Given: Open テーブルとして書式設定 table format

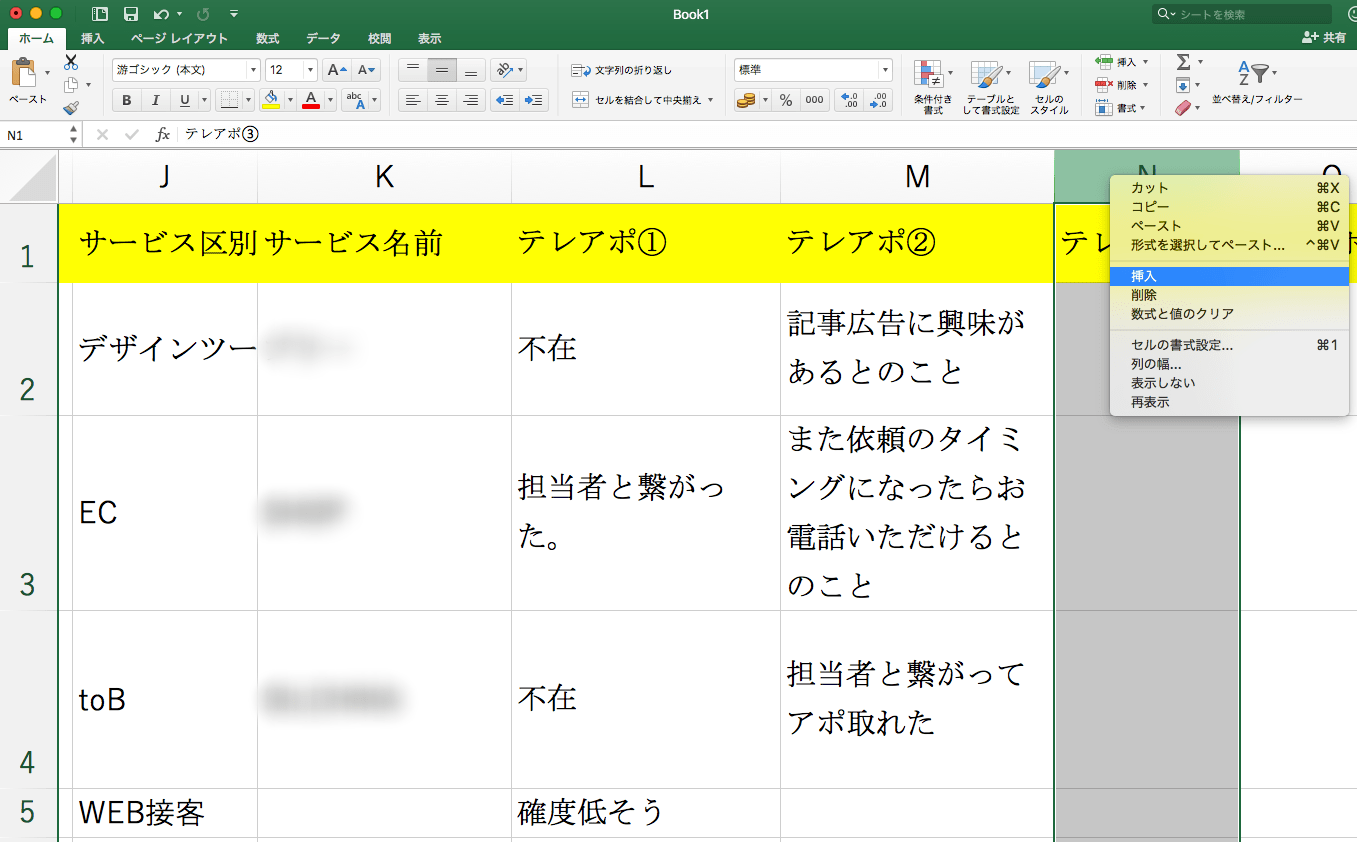Looking at the screenshot, I should pyautogui.click(x=991, y=87).
